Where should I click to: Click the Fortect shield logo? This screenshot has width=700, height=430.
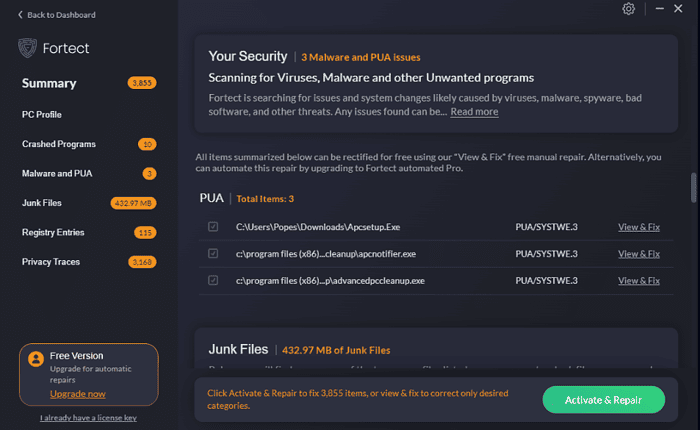(x=29, y=48)
